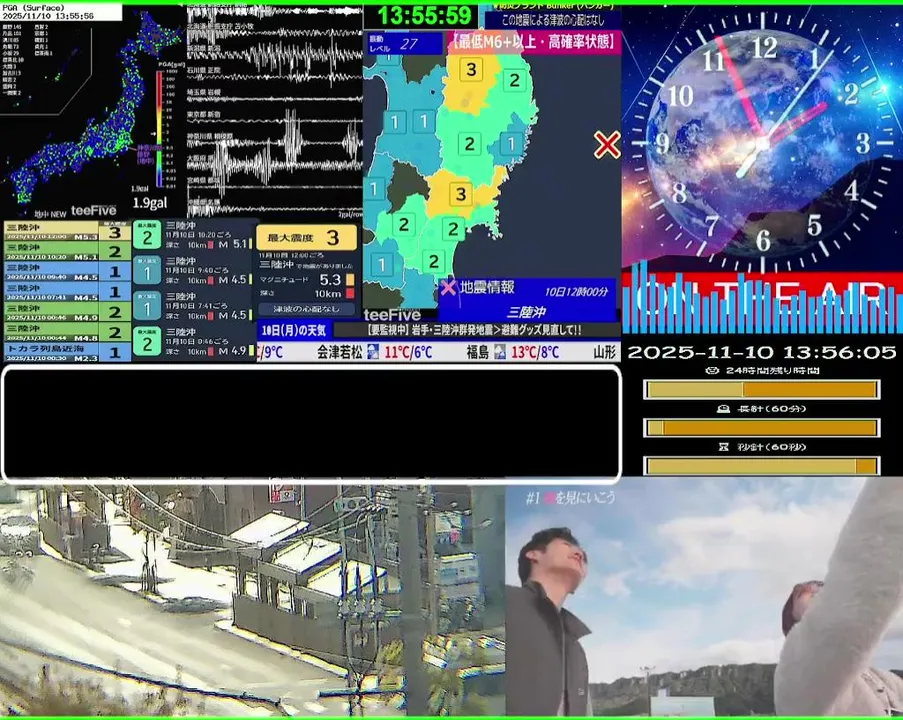
Task: Click the intensity 1 badge for 9:40 quake
Action: 147,271
